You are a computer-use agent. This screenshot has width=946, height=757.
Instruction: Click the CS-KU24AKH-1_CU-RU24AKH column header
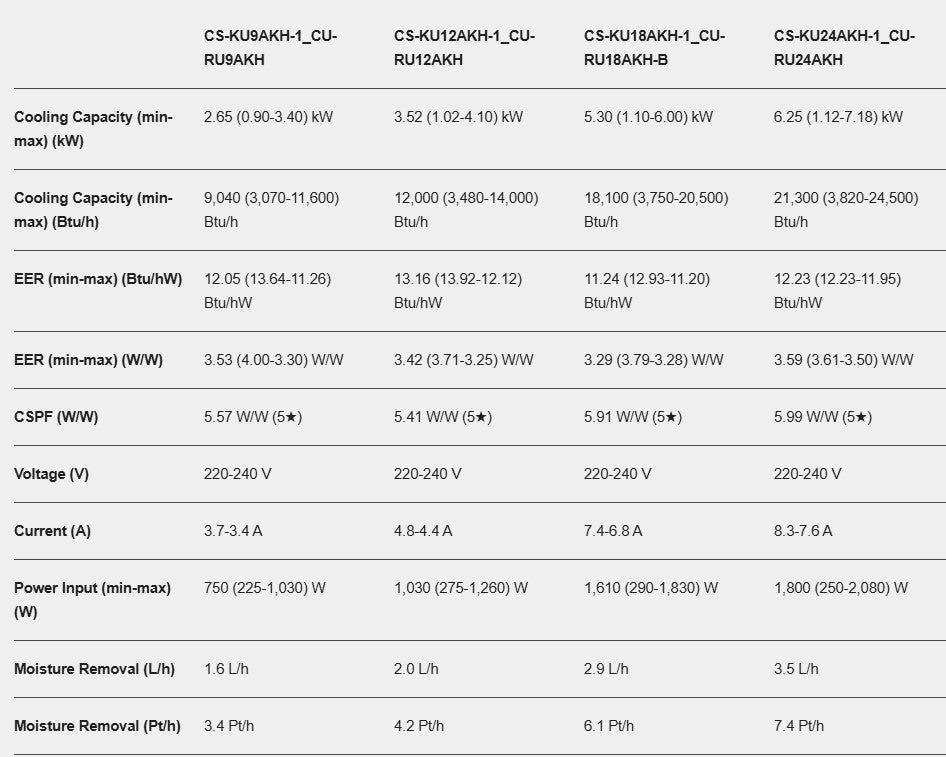coord(845,48)
